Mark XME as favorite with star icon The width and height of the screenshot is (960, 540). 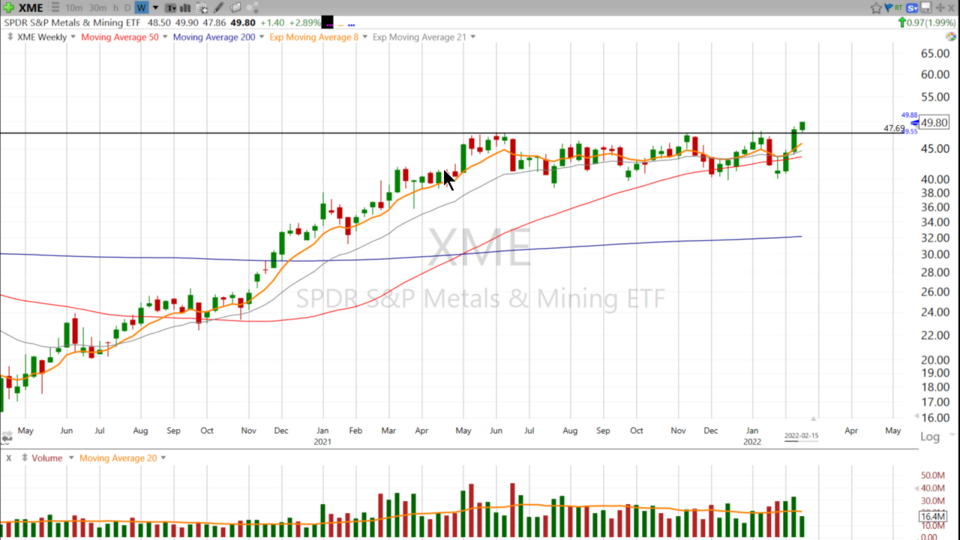876,8
